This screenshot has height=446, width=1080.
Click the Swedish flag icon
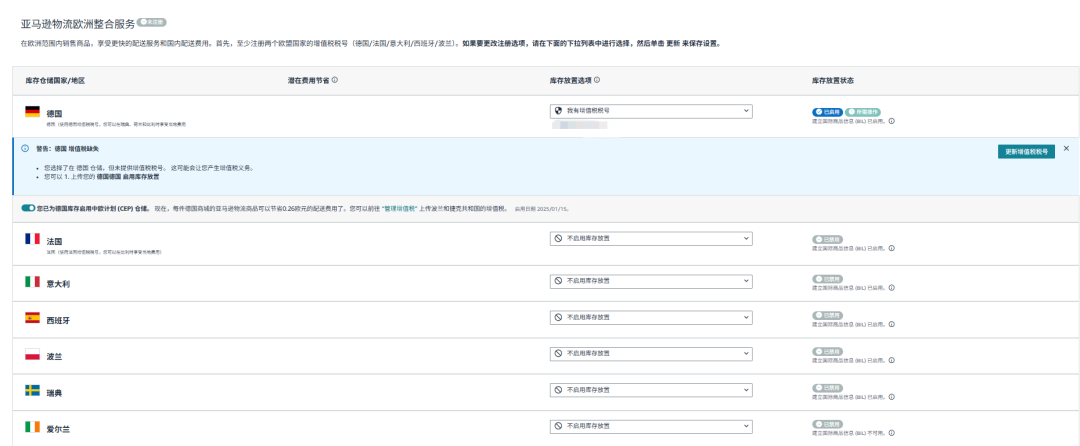(32, 390)
